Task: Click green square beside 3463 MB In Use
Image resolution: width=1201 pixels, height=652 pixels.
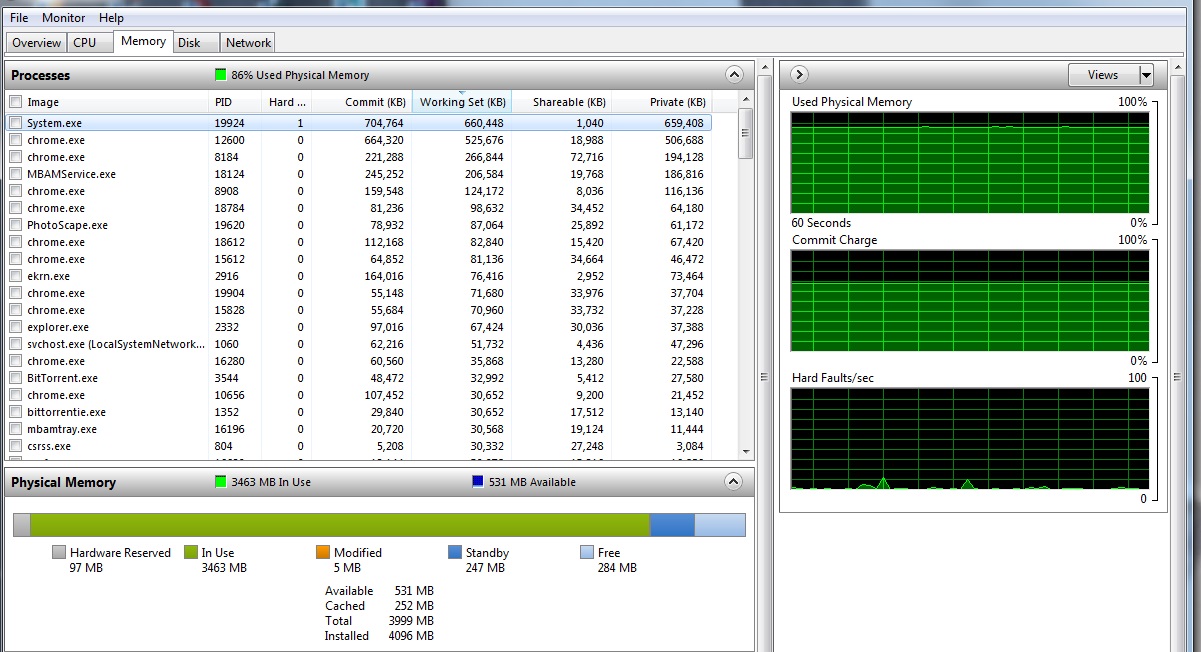Action: 221,482
